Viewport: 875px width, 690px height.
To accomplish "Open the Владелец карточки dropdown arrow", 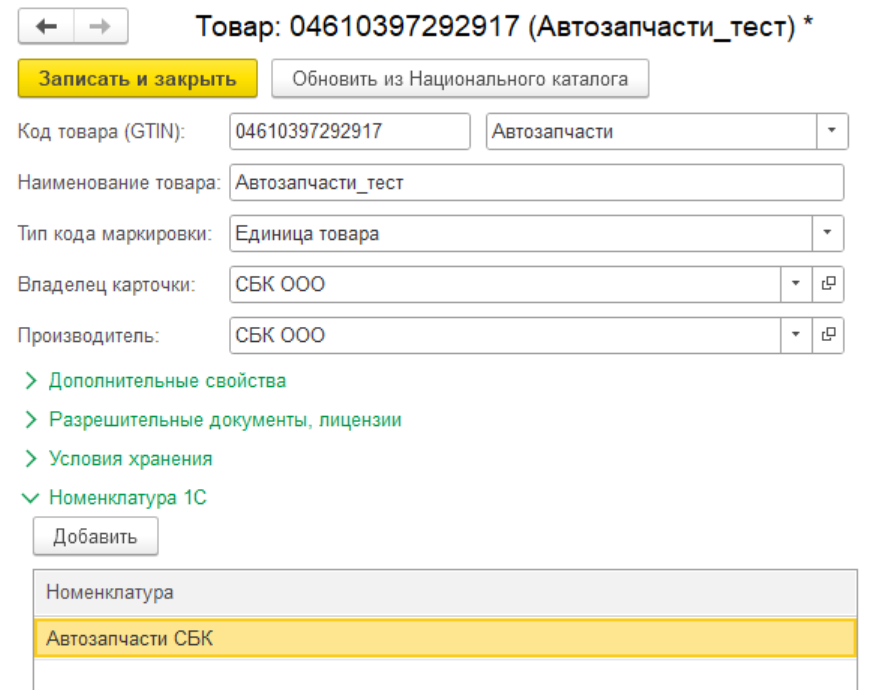I will click(795, 284).
